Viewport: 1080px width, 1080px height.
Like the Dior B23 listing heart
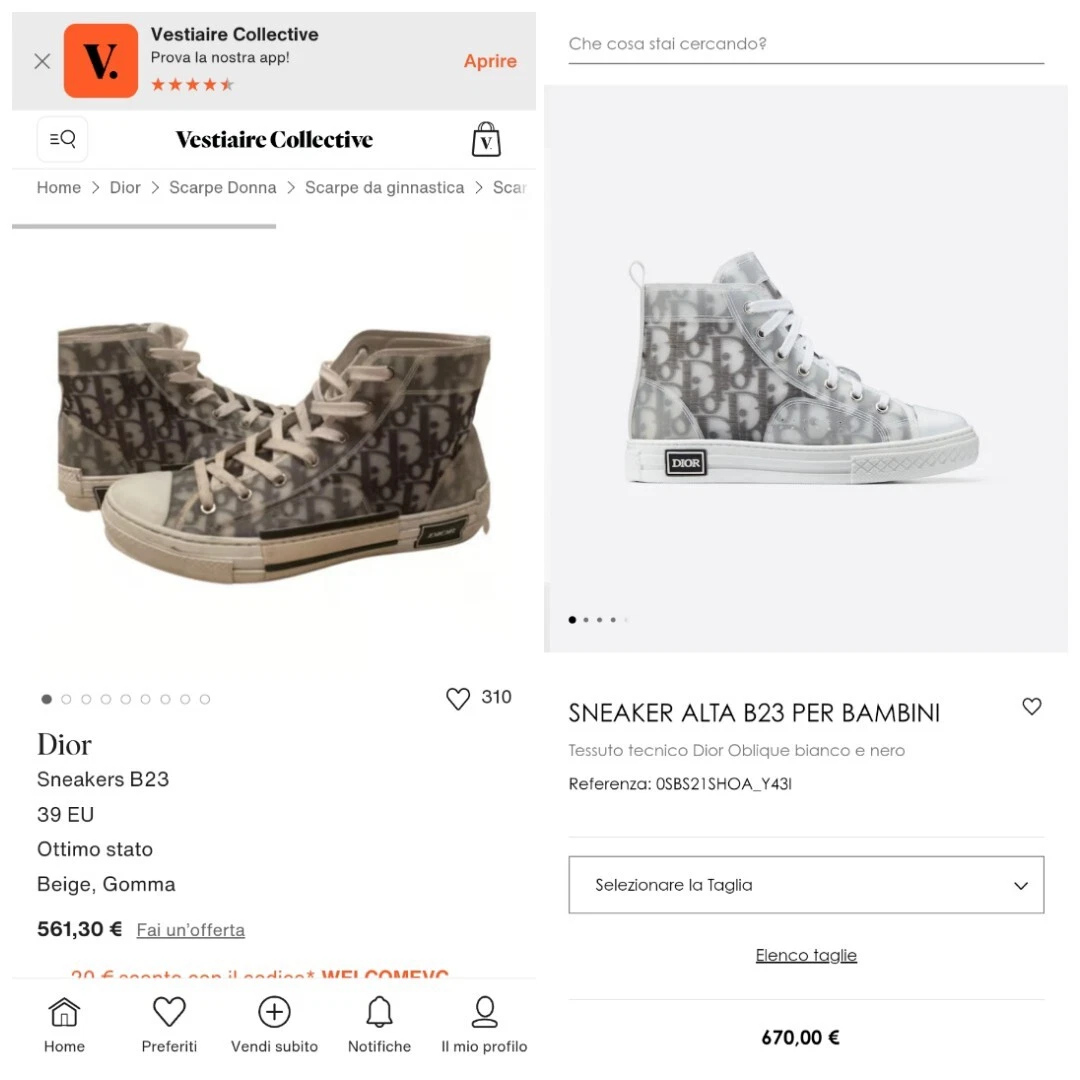(x=457, y=698)
